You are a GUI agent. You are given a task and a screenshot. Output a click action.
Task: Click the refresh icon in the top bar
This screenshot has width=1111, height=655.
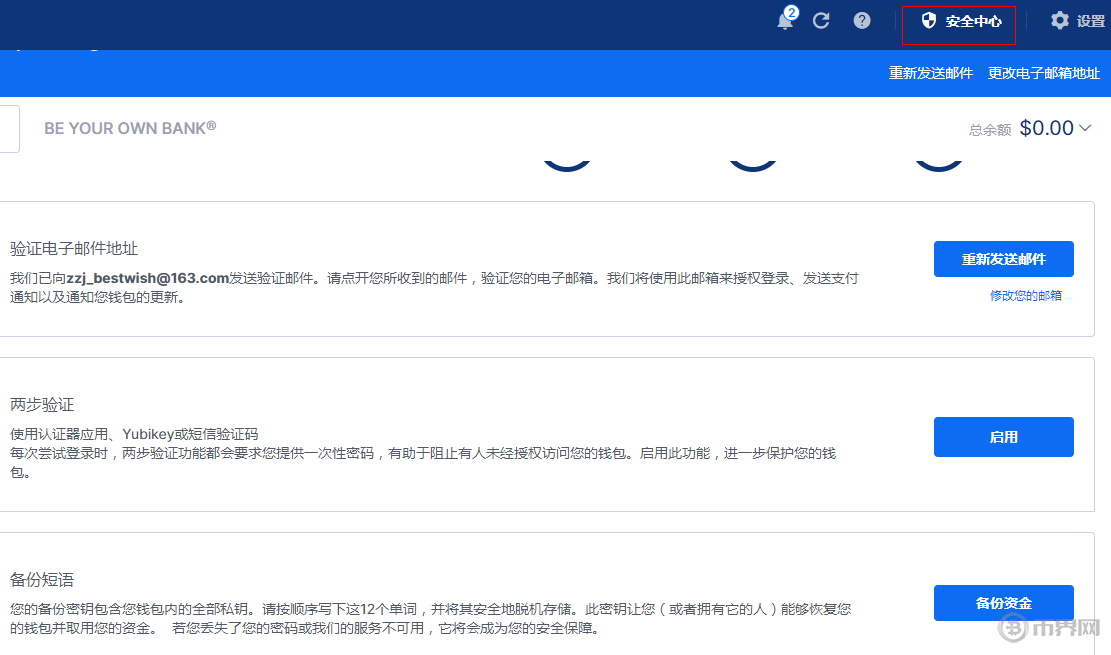(821, 20)
